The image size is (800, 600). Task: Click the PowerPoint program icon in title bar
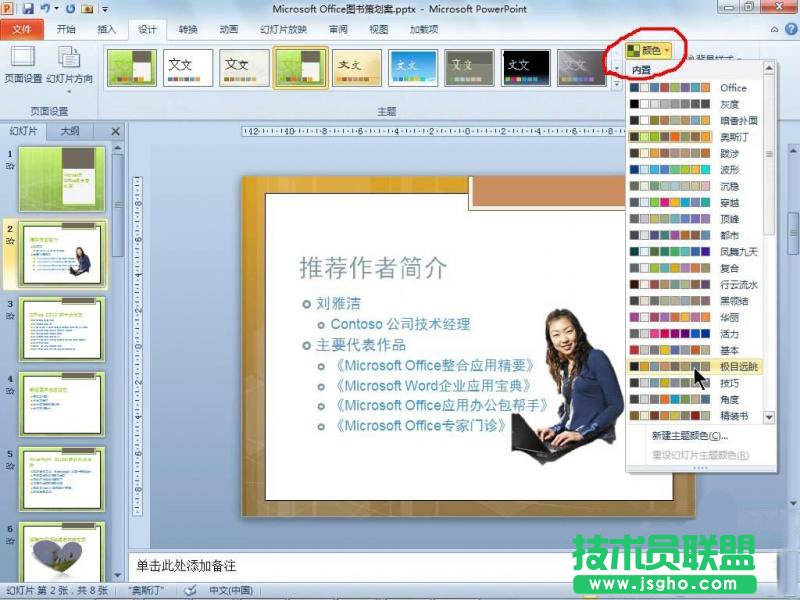(7, 8)
